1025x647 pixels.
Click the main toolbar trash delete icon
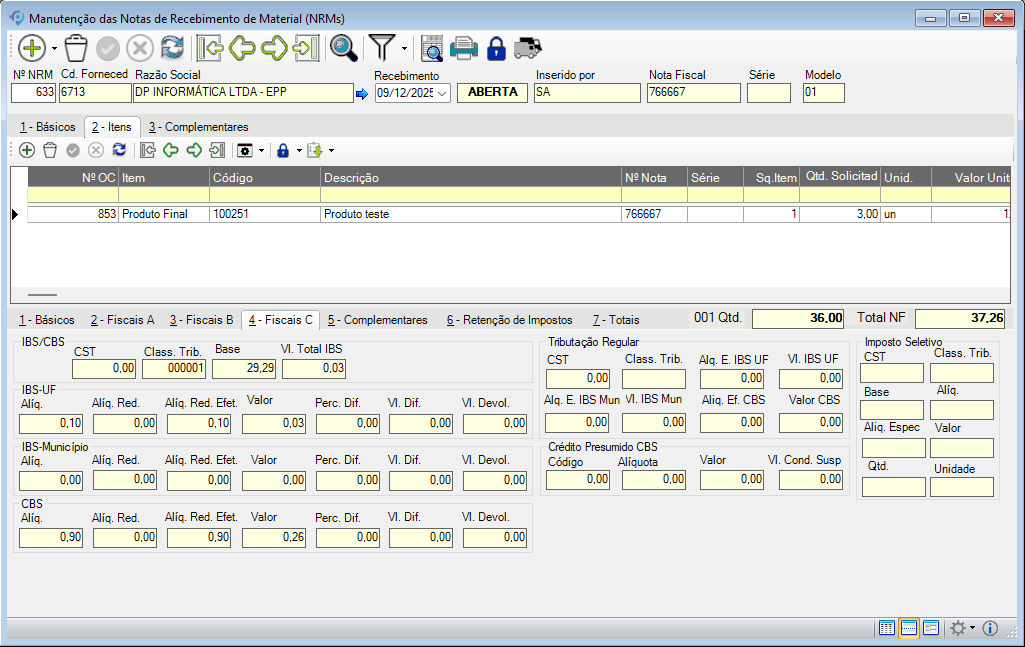(76, 48)
